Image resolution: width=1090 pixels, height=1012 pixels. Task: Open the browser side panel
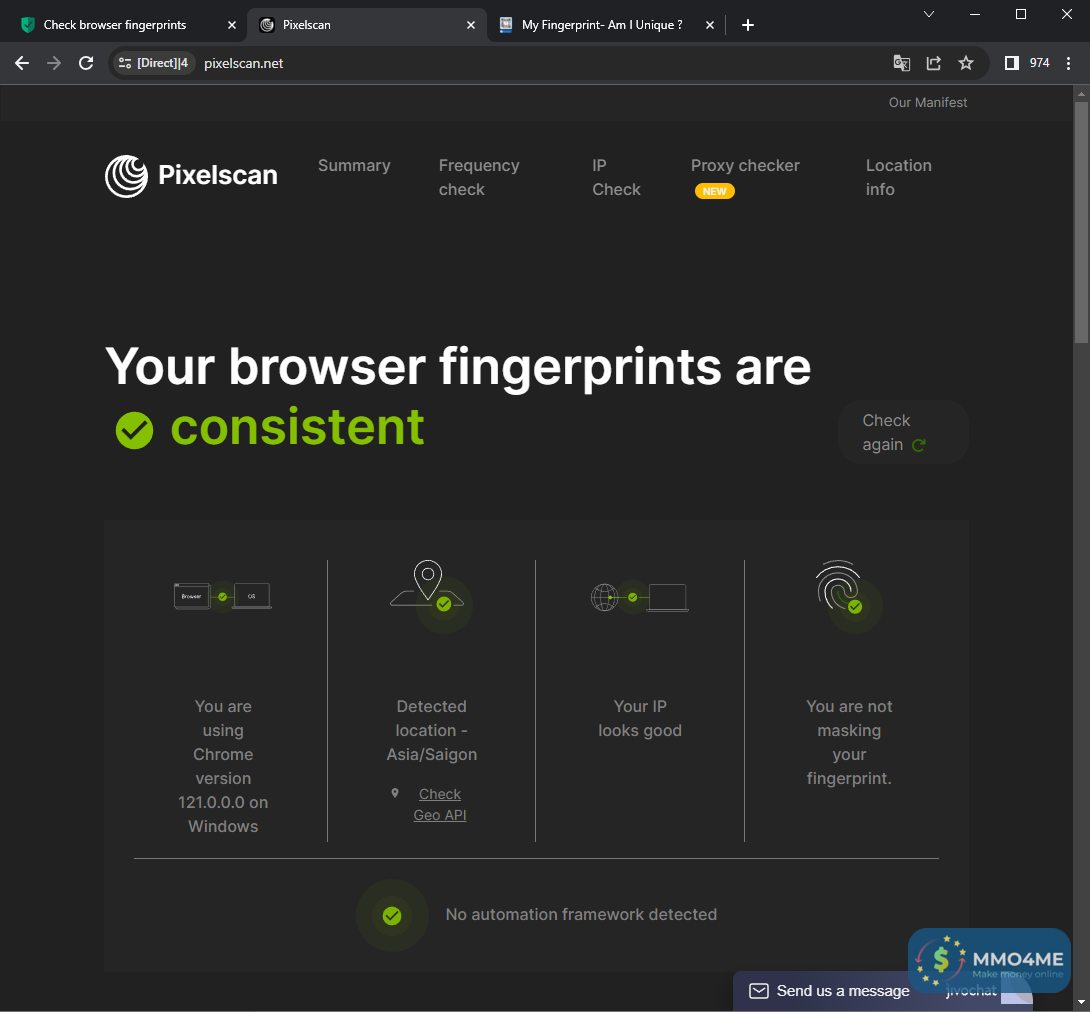(1011, 63)
